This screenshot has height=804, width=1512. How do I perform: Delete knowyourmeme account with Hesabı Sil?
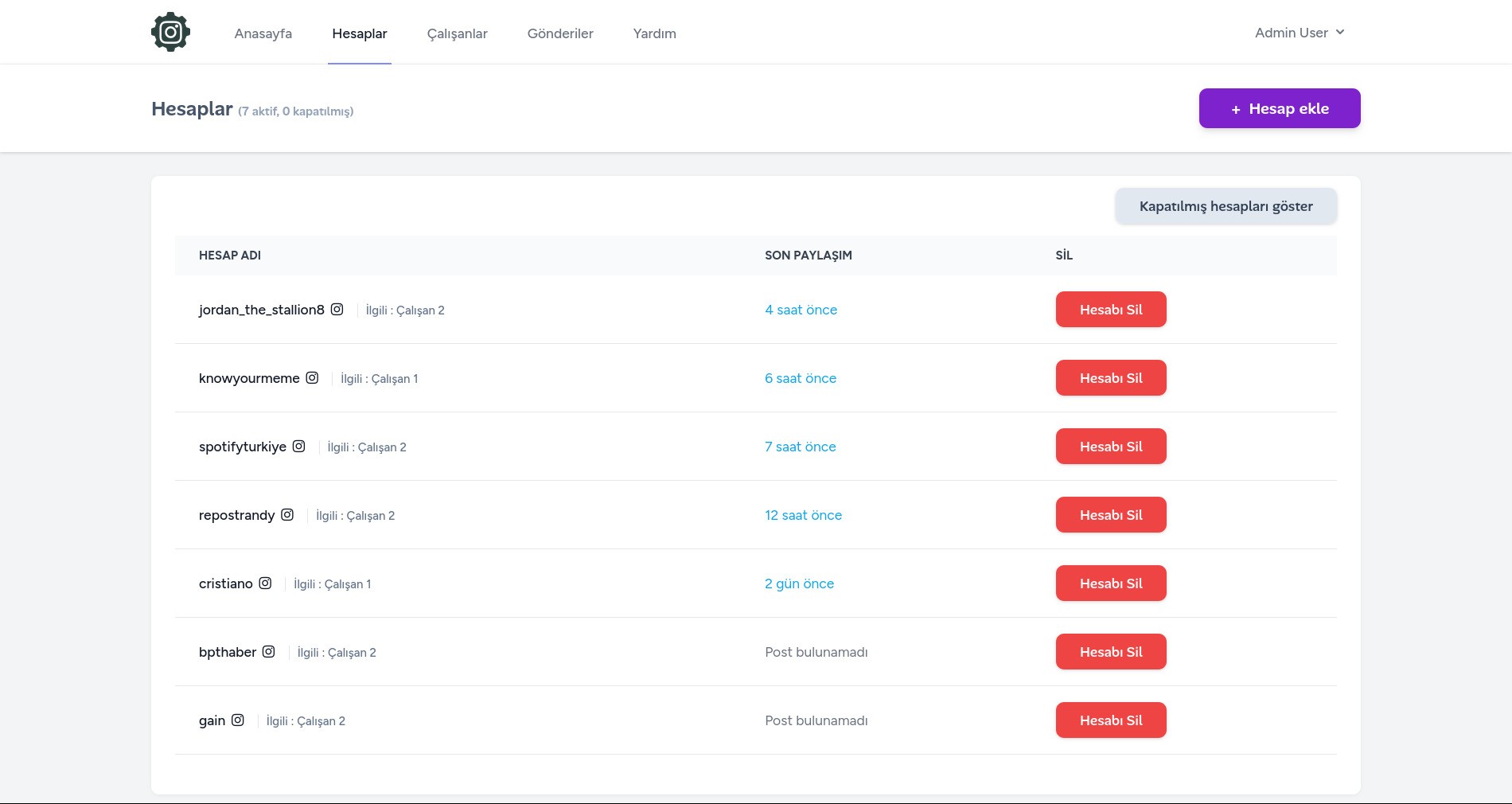click(1111, 378)
